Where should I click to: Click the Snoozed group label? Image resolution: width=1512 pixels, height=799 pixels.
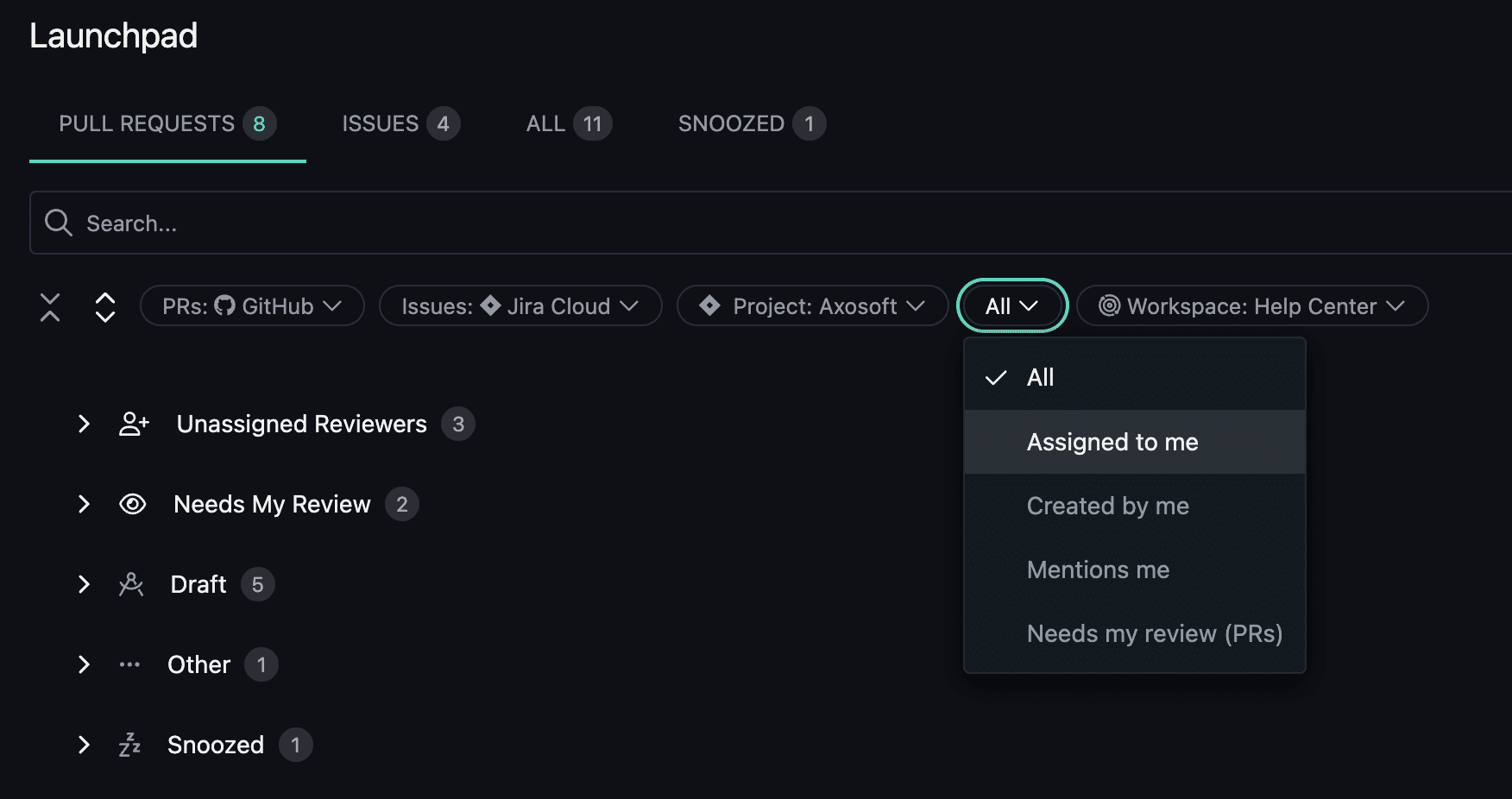click(x=216, y=745)
